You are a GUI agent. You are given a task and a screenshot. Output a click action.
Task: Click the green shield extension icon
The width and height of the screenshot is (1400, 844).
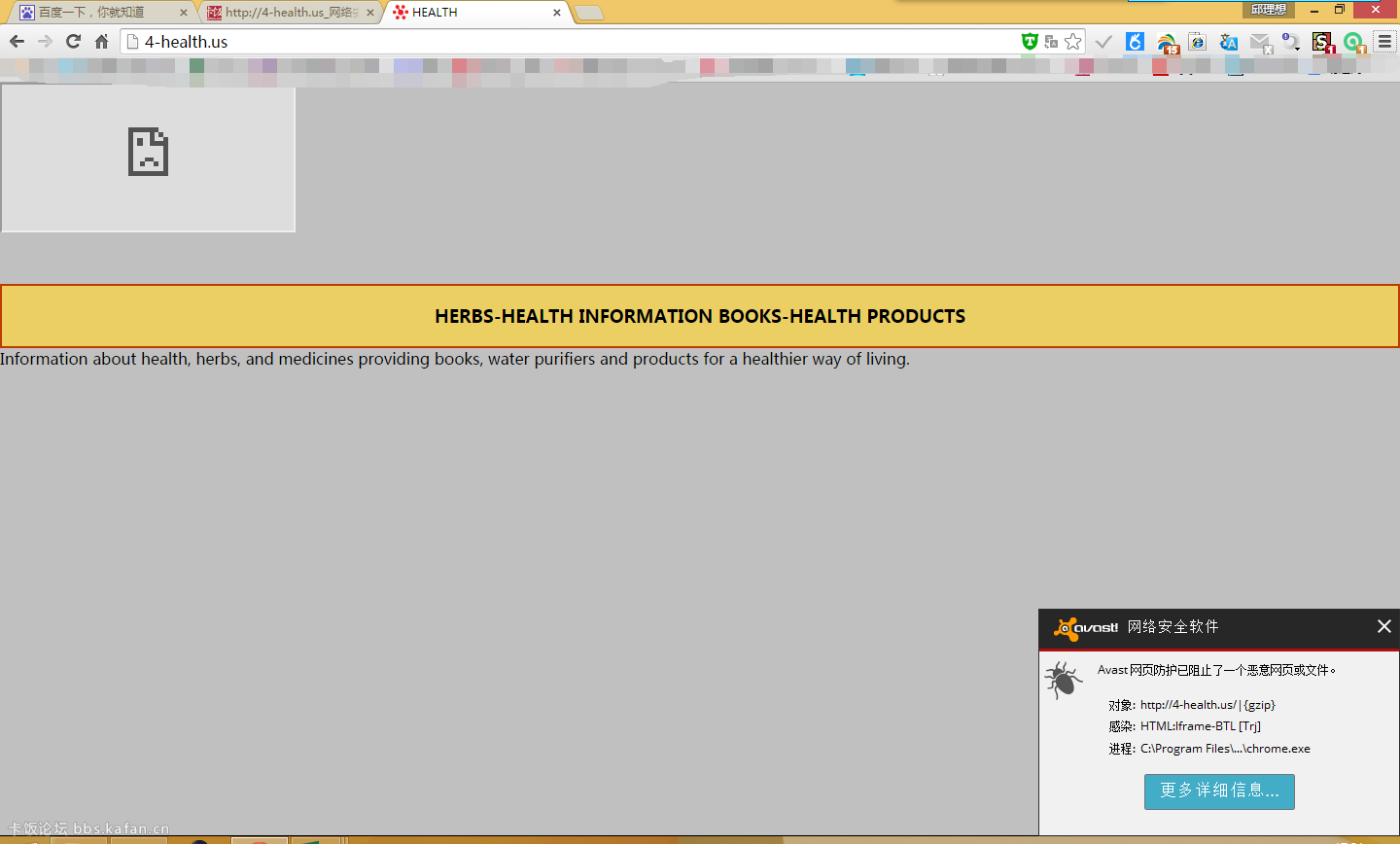tap(1030, 42)
